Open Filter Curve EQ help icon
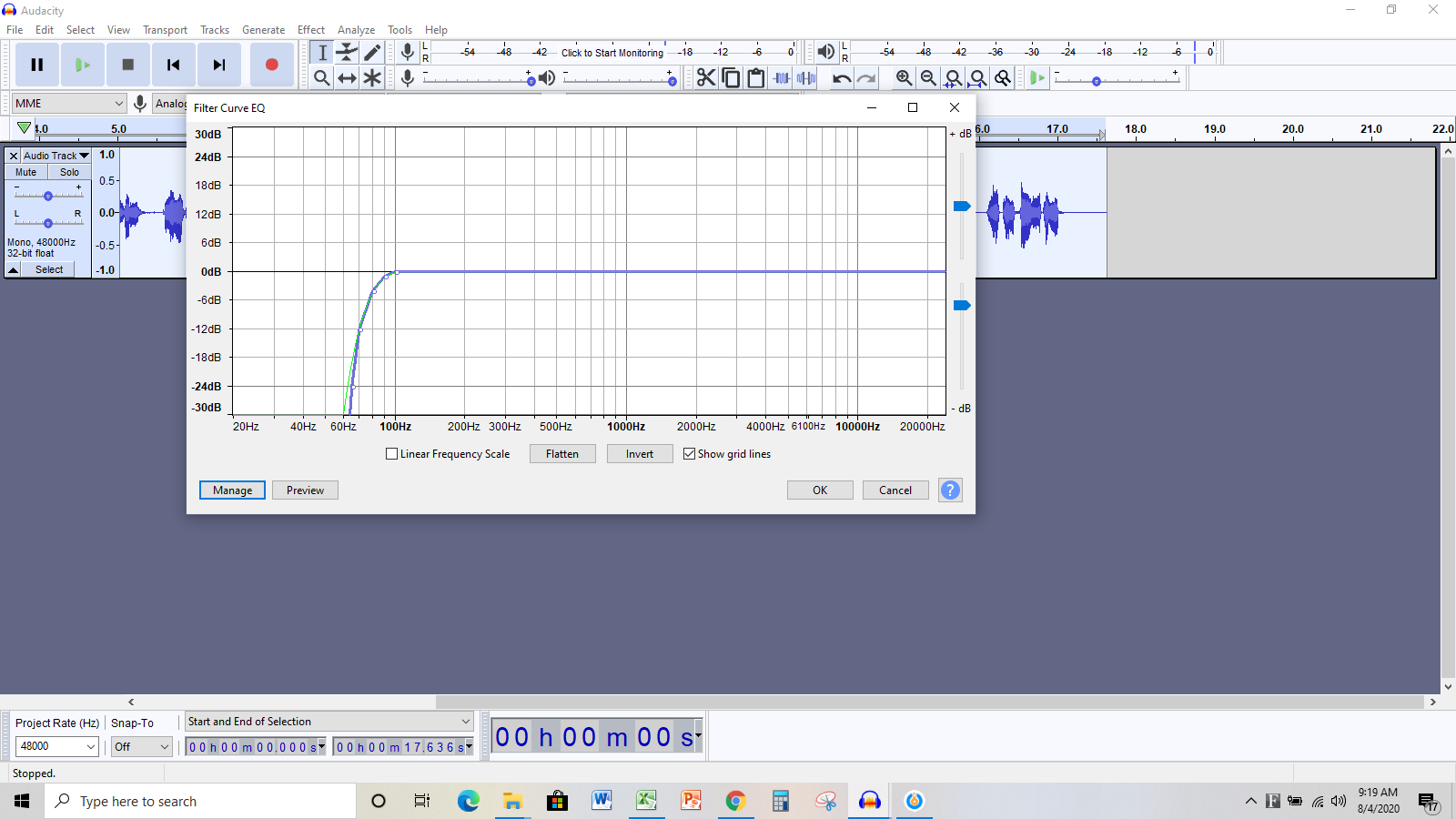This screenshot has width=1456, height=819. click(950, 490)
